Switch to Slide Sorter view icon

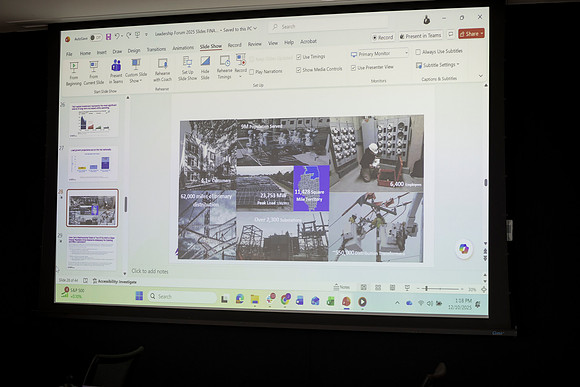[x=378, y=287]
